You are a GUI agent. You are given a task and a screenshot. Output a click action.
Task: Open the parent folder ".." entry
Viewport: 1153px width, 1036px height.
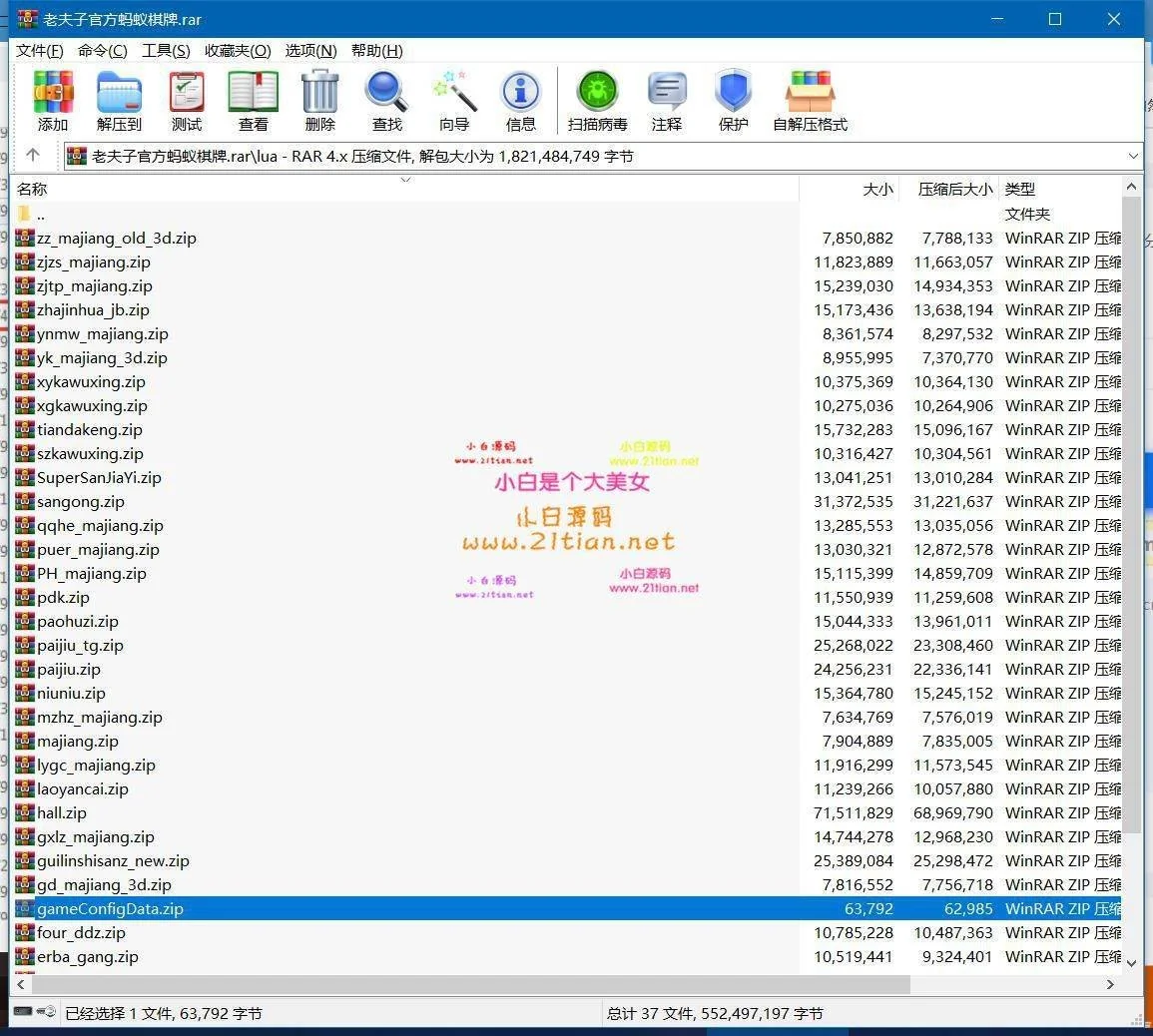pyautogui.click(x=40, y=215)
